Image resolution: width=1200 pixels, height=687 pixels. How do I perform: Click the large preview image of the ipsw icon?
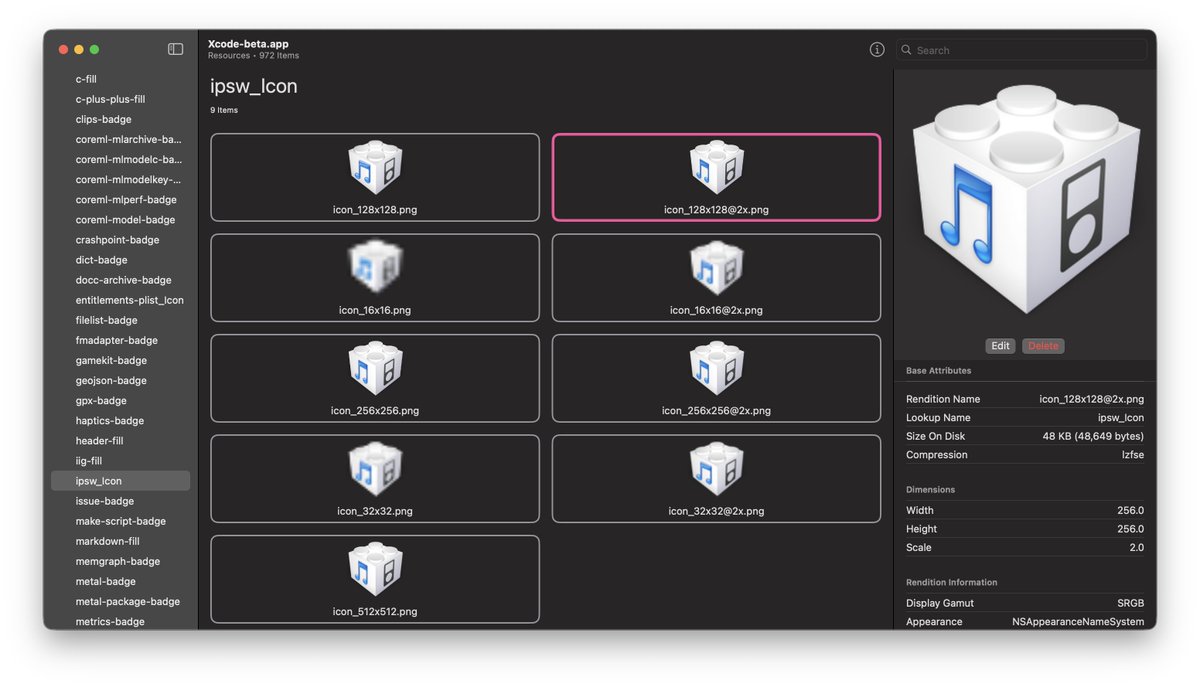point(1024,200)
